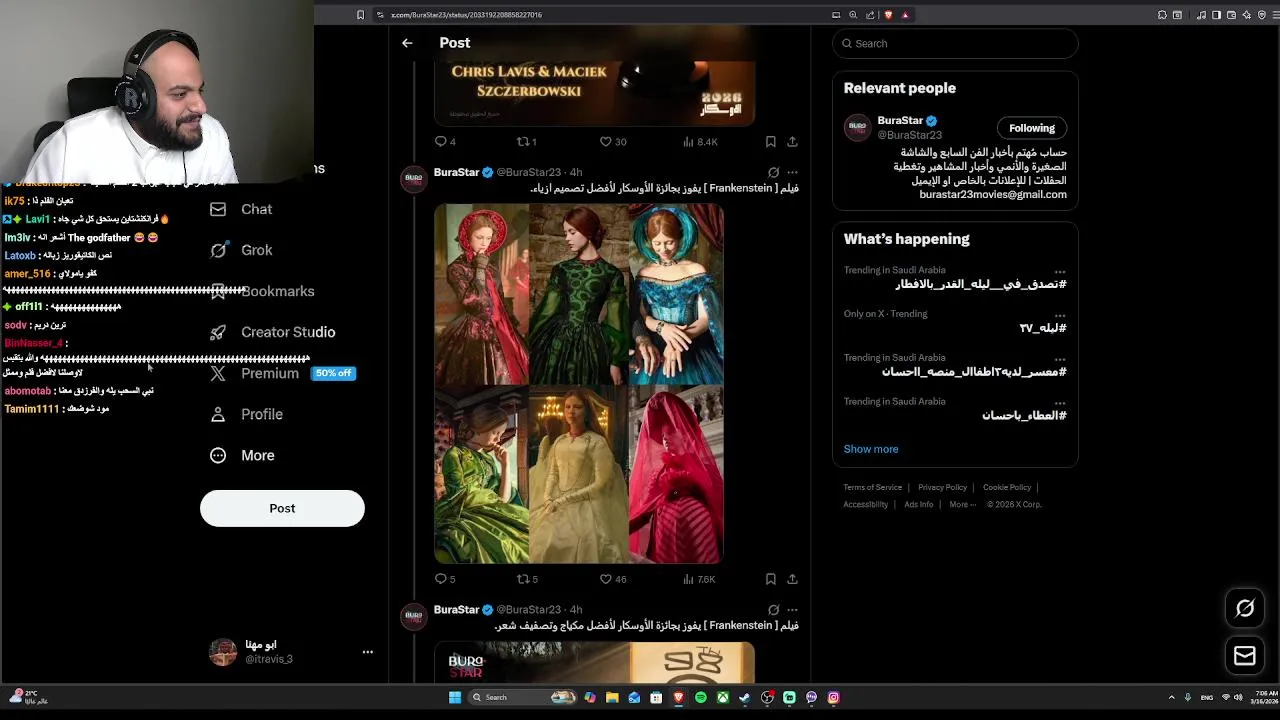This screenshot has width=1280, height=720.
Task: Go back using the Post arrow
Action: coord(407,43)
